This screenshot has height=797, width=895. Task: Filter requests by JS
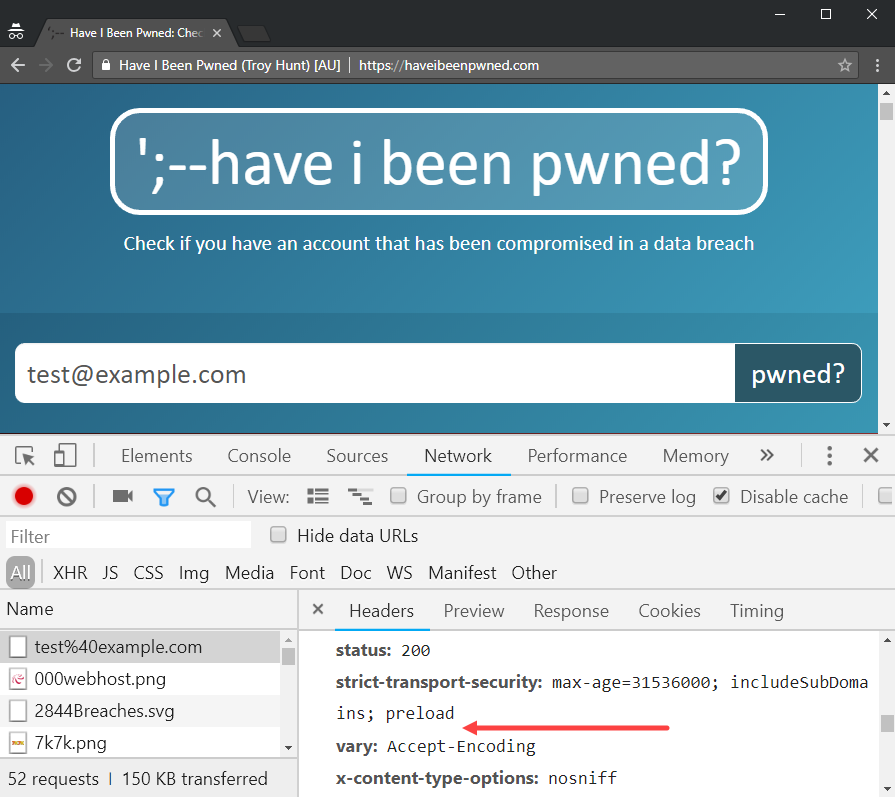[x=110, y=573]
